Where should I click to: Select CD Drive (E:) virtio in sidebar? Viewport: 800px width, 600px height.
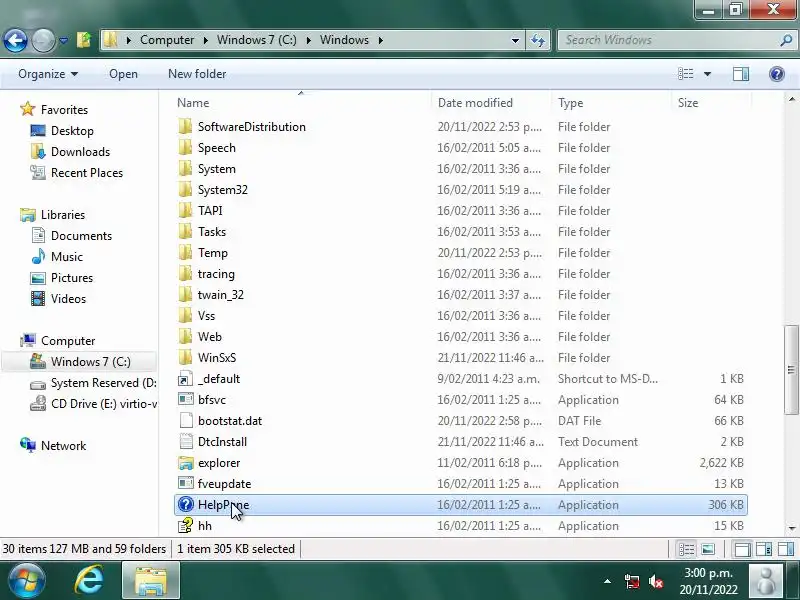[104, 404]
